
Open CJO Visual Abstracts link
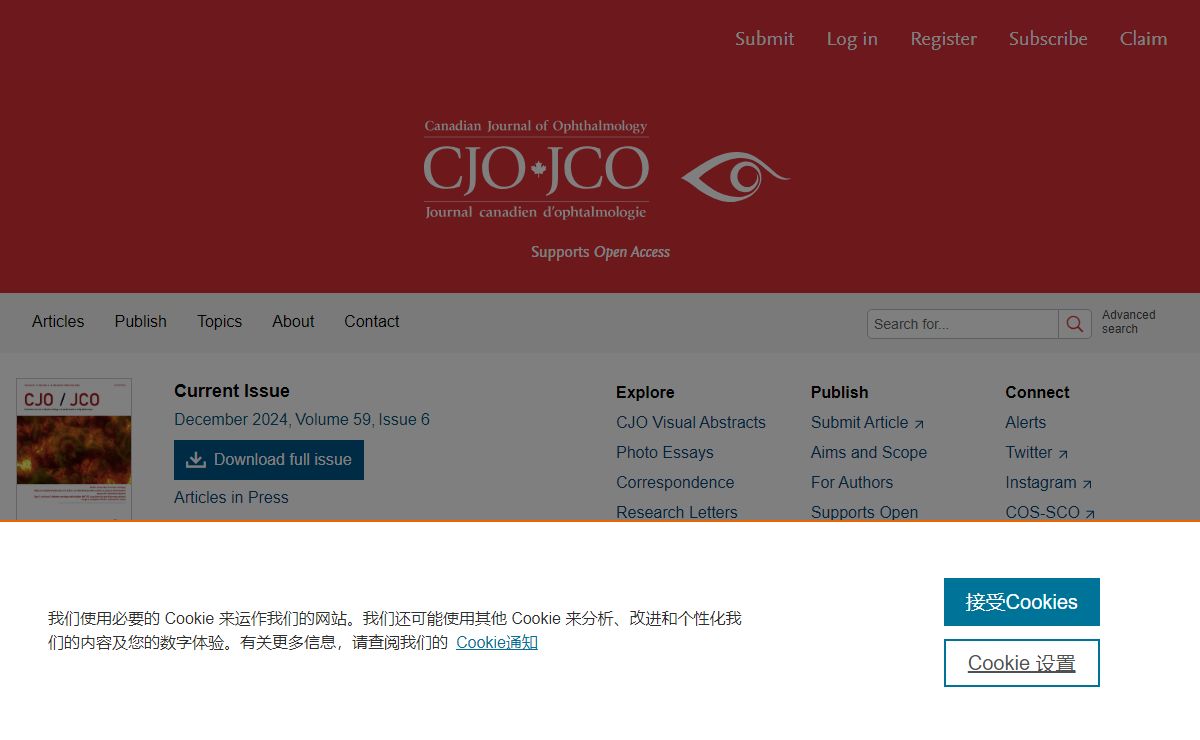coord(691,423)
